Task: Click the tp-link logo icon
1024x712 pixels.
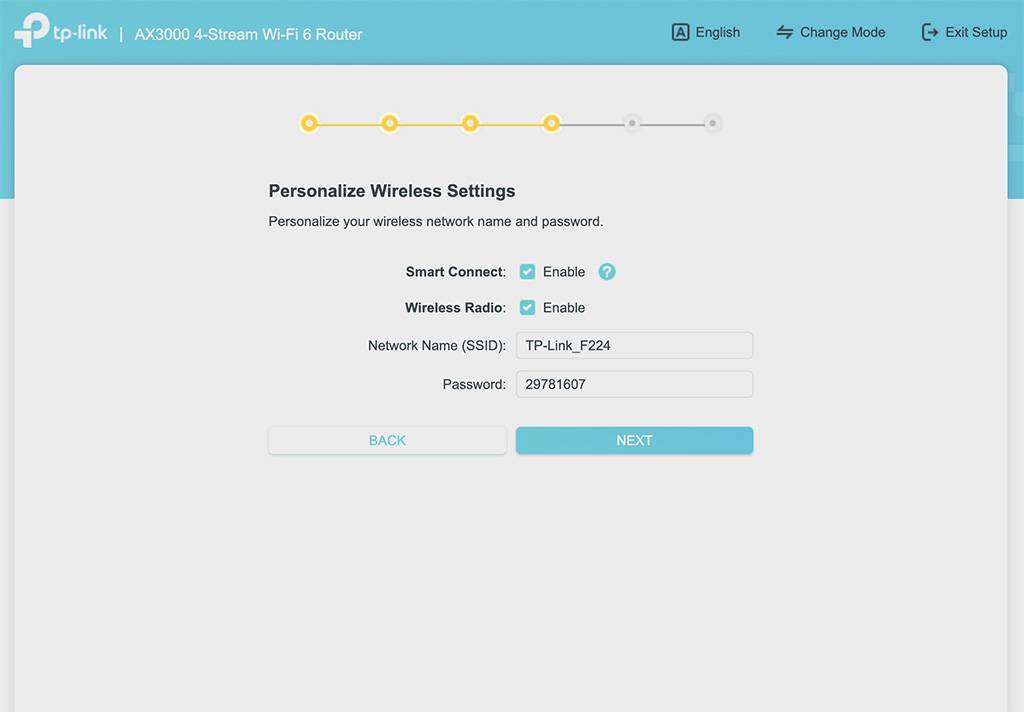Action: point(32,30)
